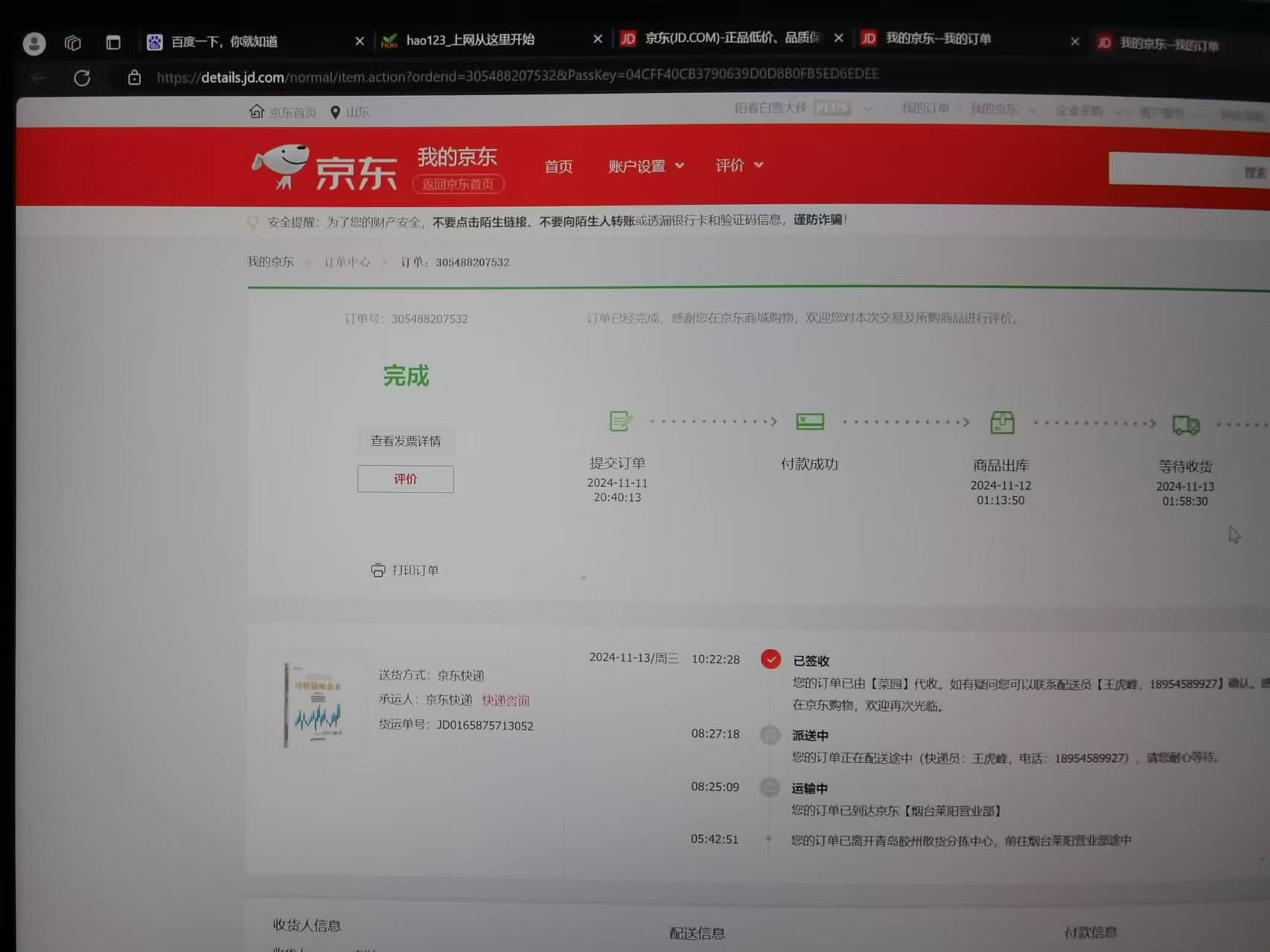Click the red 已签收 checkmark icon
Screen dimensions: 1270x952
770,659
